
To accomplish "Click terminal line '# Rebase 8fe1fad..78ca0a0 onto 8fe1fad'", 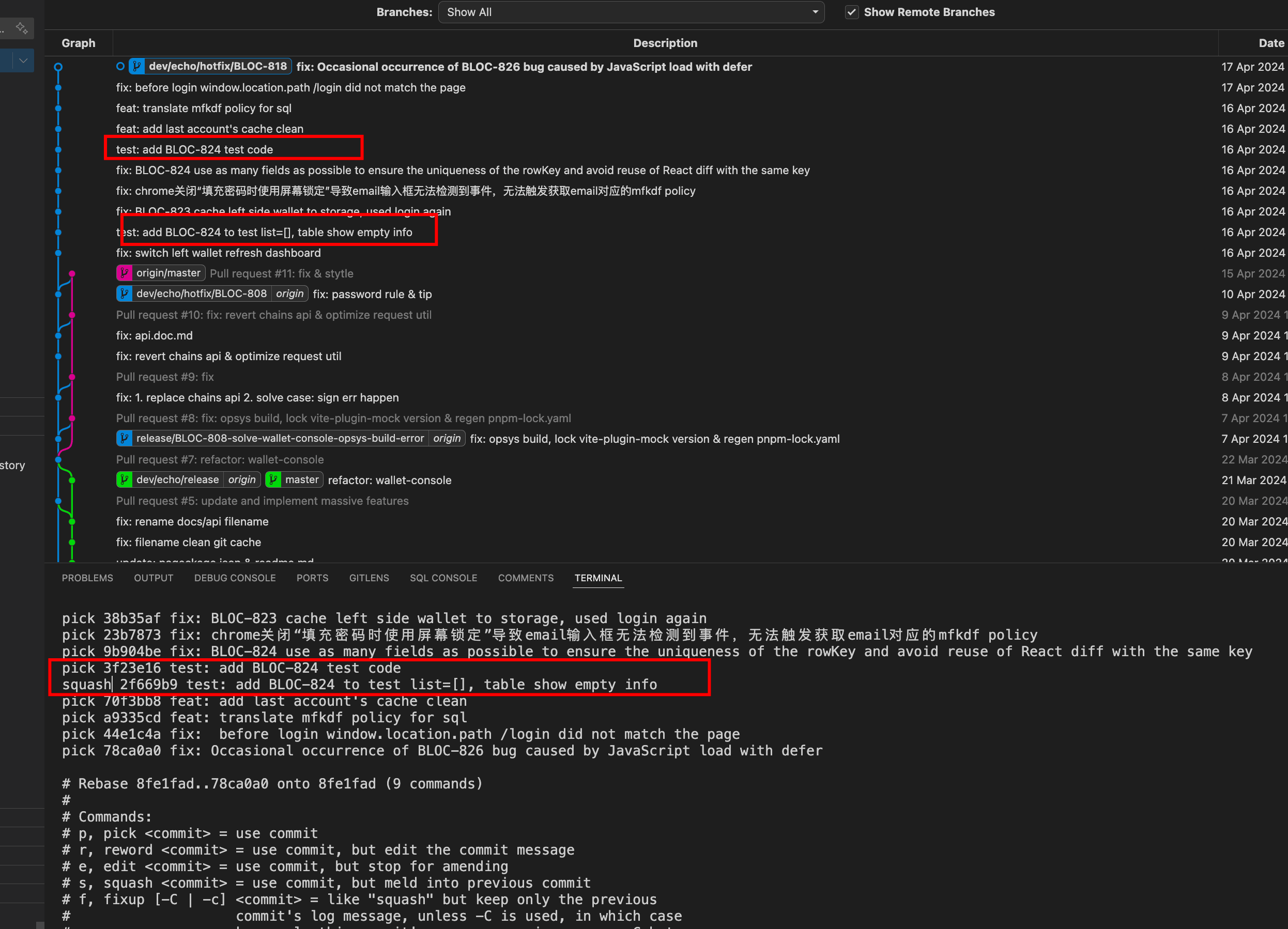I will [272, 784].
